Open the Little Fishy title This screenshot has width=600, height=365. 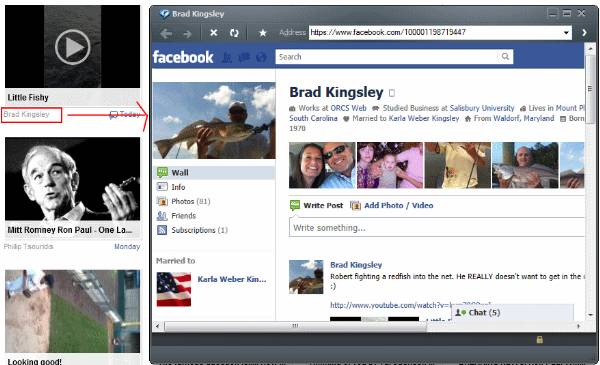28,98
